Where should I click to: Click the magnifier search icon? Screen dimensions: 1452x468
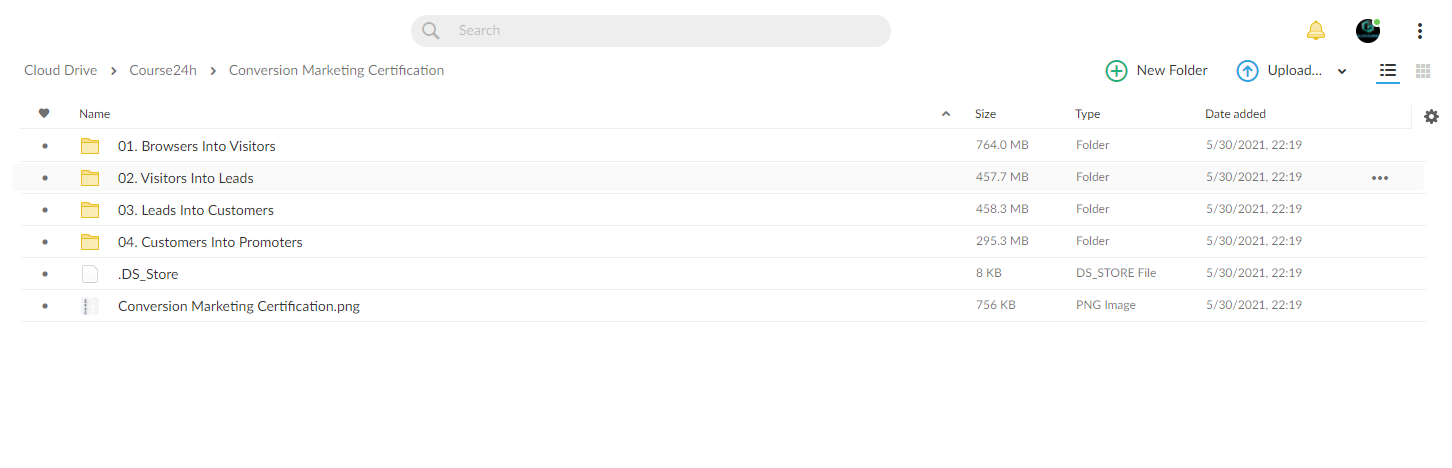coord(431,31)
